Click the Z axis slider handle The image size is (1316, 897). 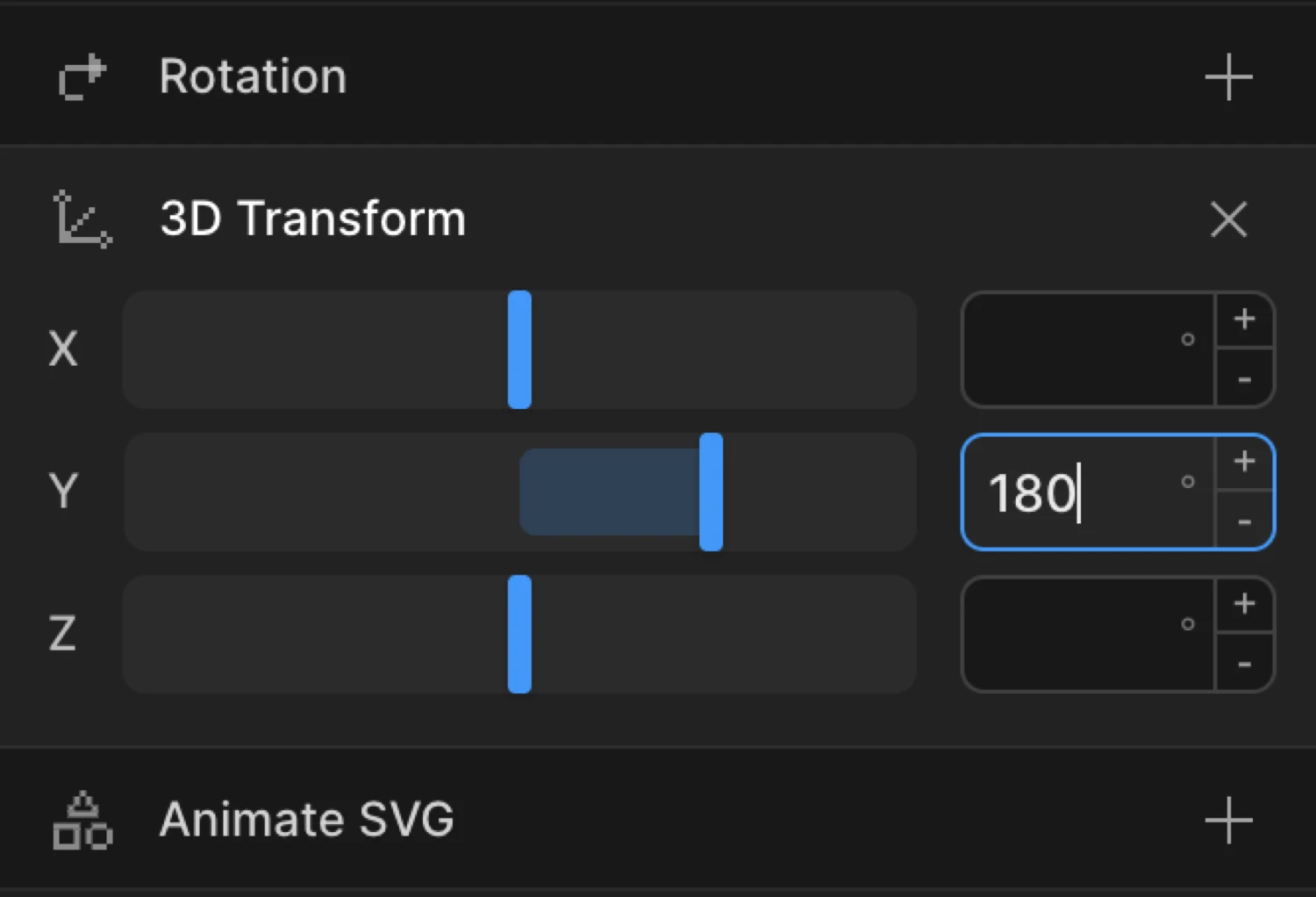click(519, 634)
